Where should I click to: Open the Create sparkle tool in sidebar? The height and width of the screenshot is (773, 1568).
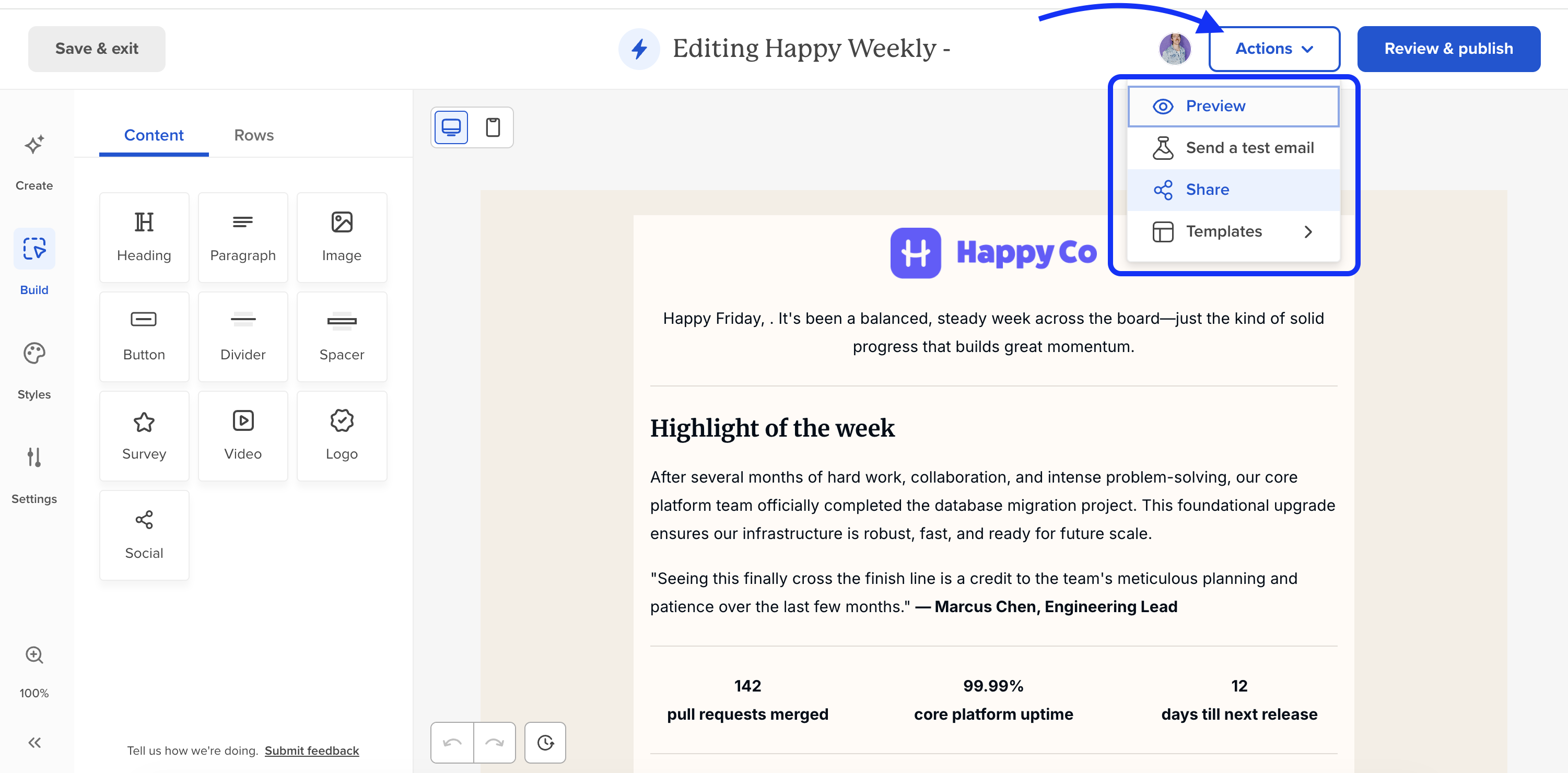click(x=34, y=146)
